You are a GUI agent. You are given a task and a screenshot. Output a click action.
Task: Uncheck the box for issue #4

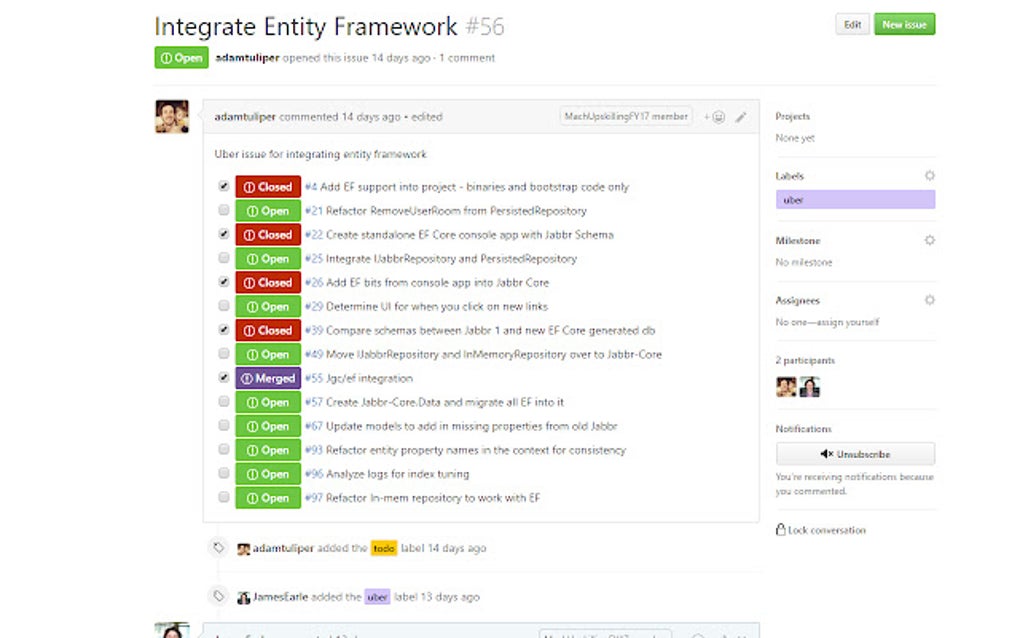pos(224,186)
